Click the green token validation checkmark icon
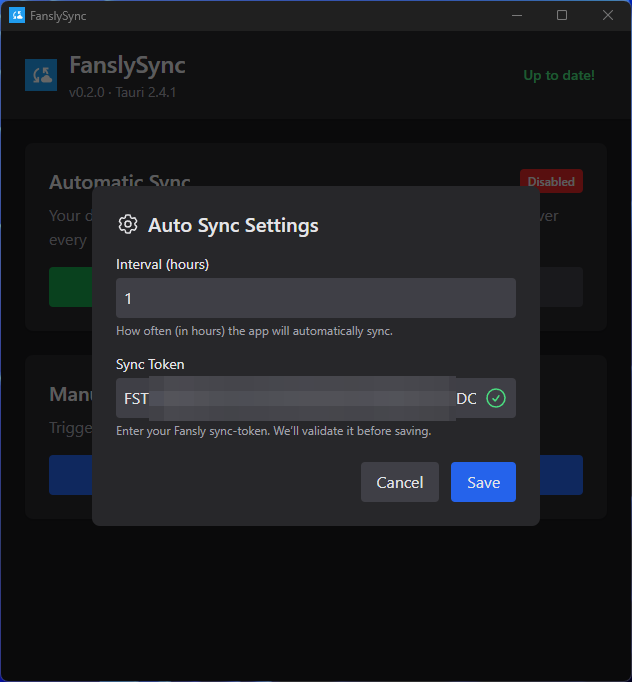The image size is (632, 682). 495,398
